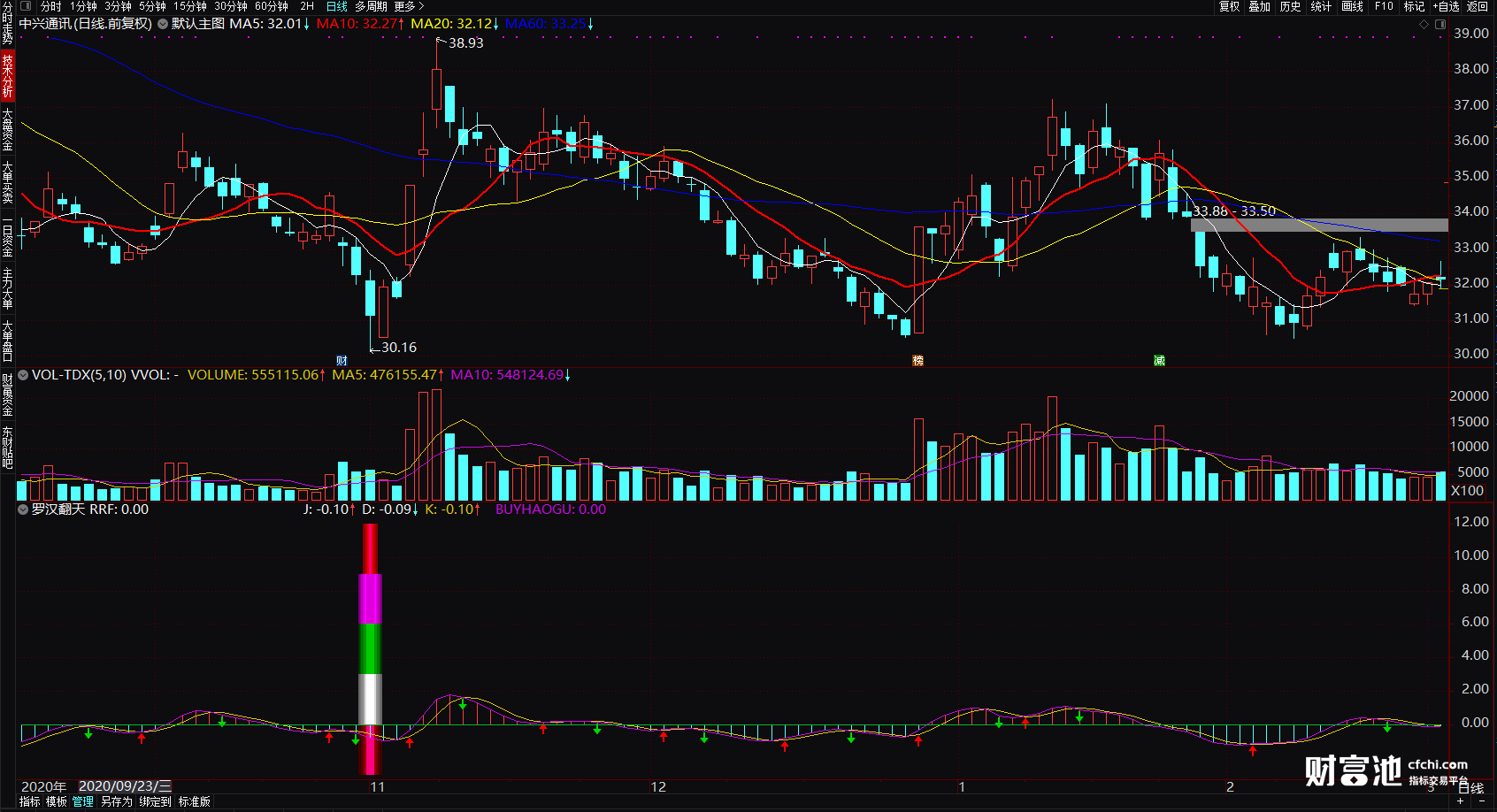Screen dimensions: 1497x812
Task: Open 大单买卖 sidebar tab
Action: [7, 182]
